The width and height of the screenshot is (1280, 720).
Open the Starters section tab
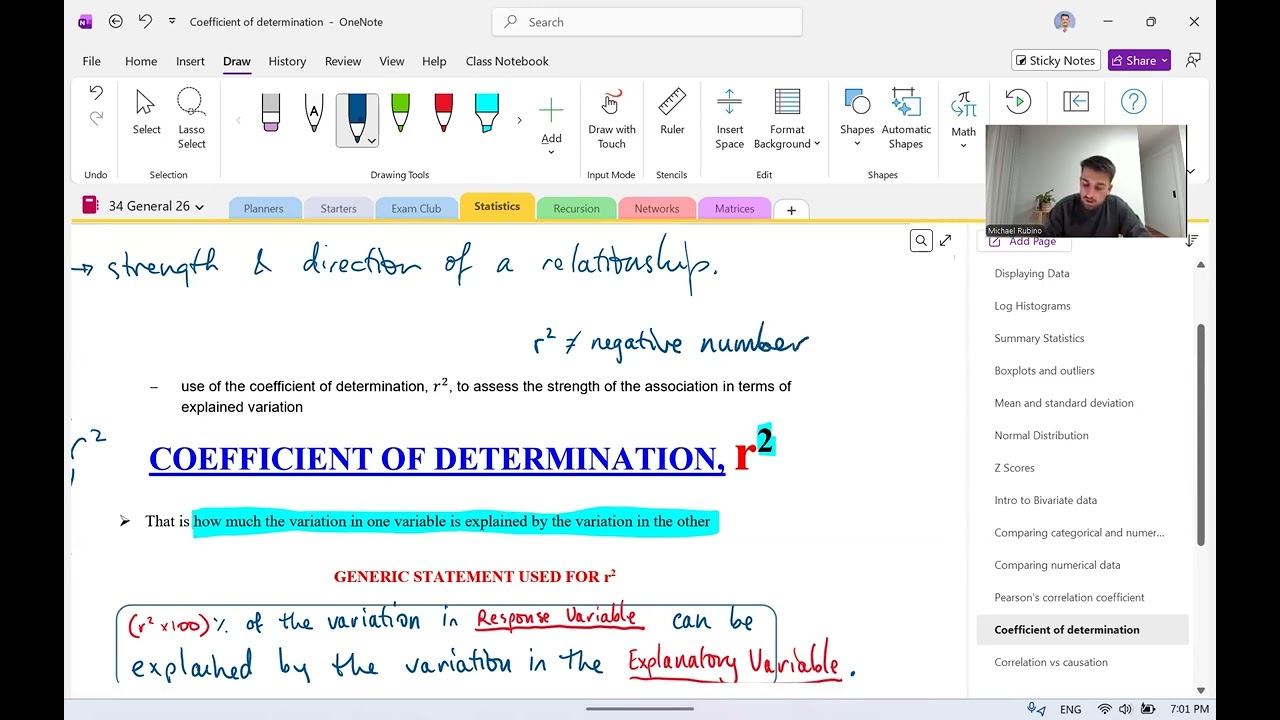pos(338,209)
